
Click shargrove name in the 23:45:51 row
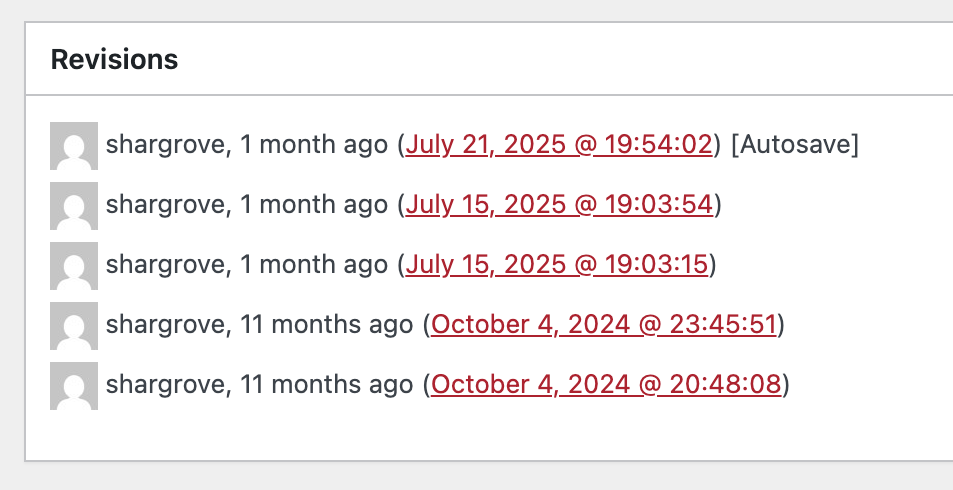tap(166, 325)
